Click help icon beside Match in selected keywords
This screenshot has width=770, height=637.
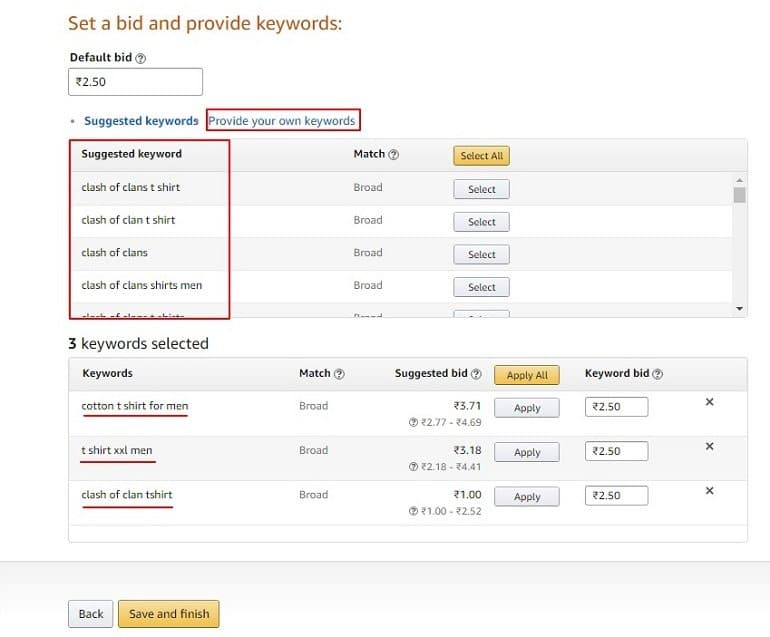339,374
